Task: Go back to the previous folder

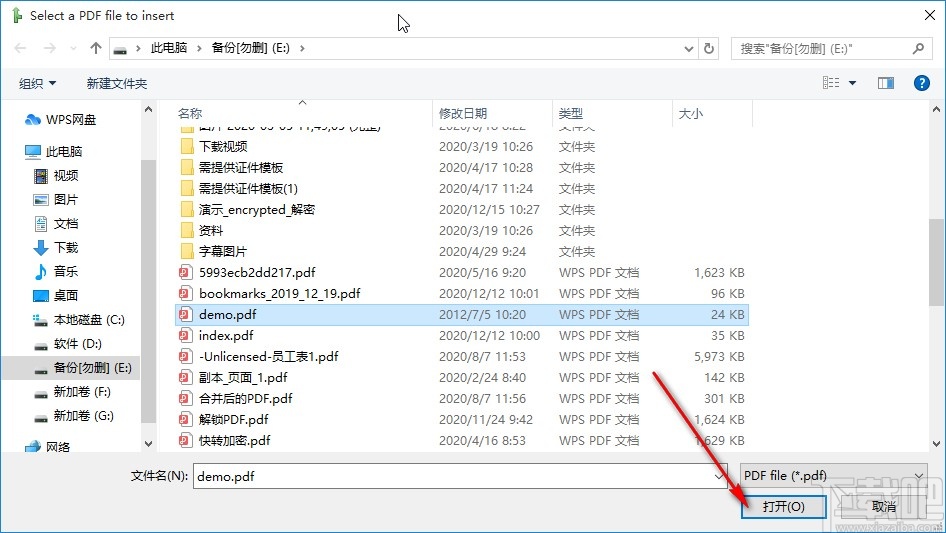Action: [x=20, y=48]
